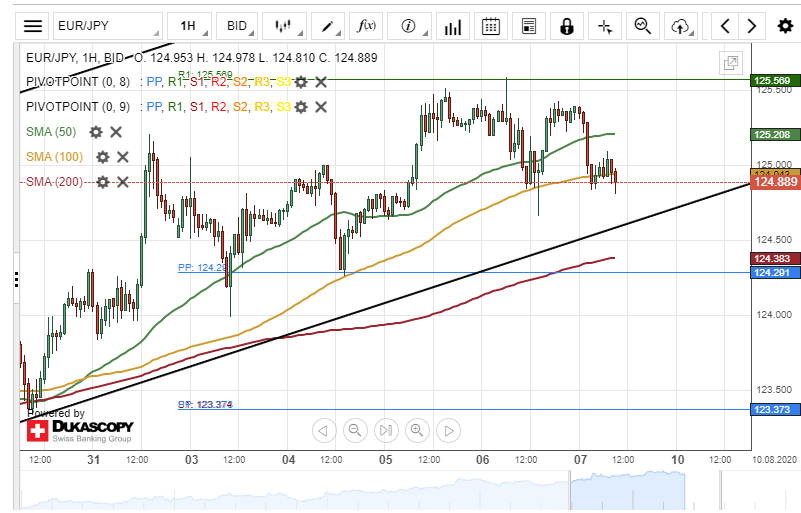This screenshot has width=801, height=513.
Task: Click the crosshair cursor tool
Action: point(604,26)
